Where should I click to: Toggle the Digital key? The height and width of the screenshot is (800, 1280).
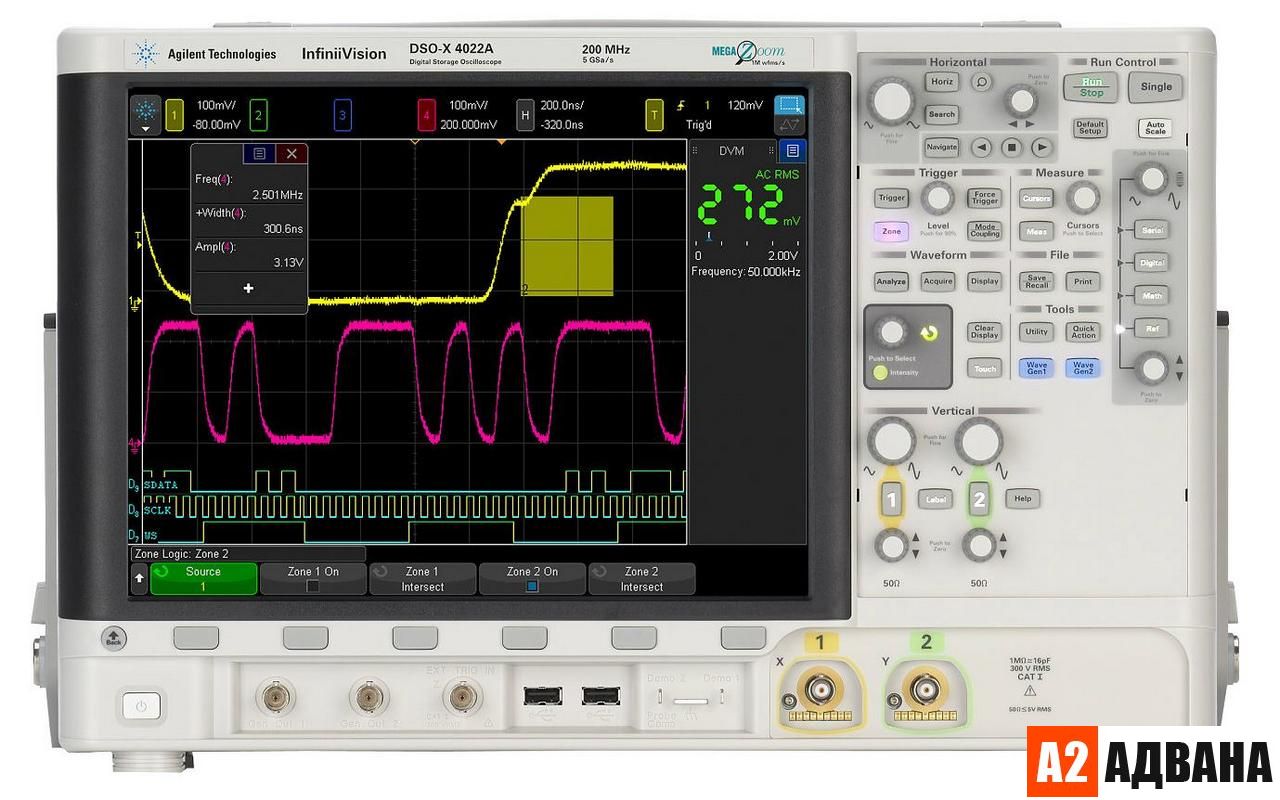click(x=1152, y=263)
